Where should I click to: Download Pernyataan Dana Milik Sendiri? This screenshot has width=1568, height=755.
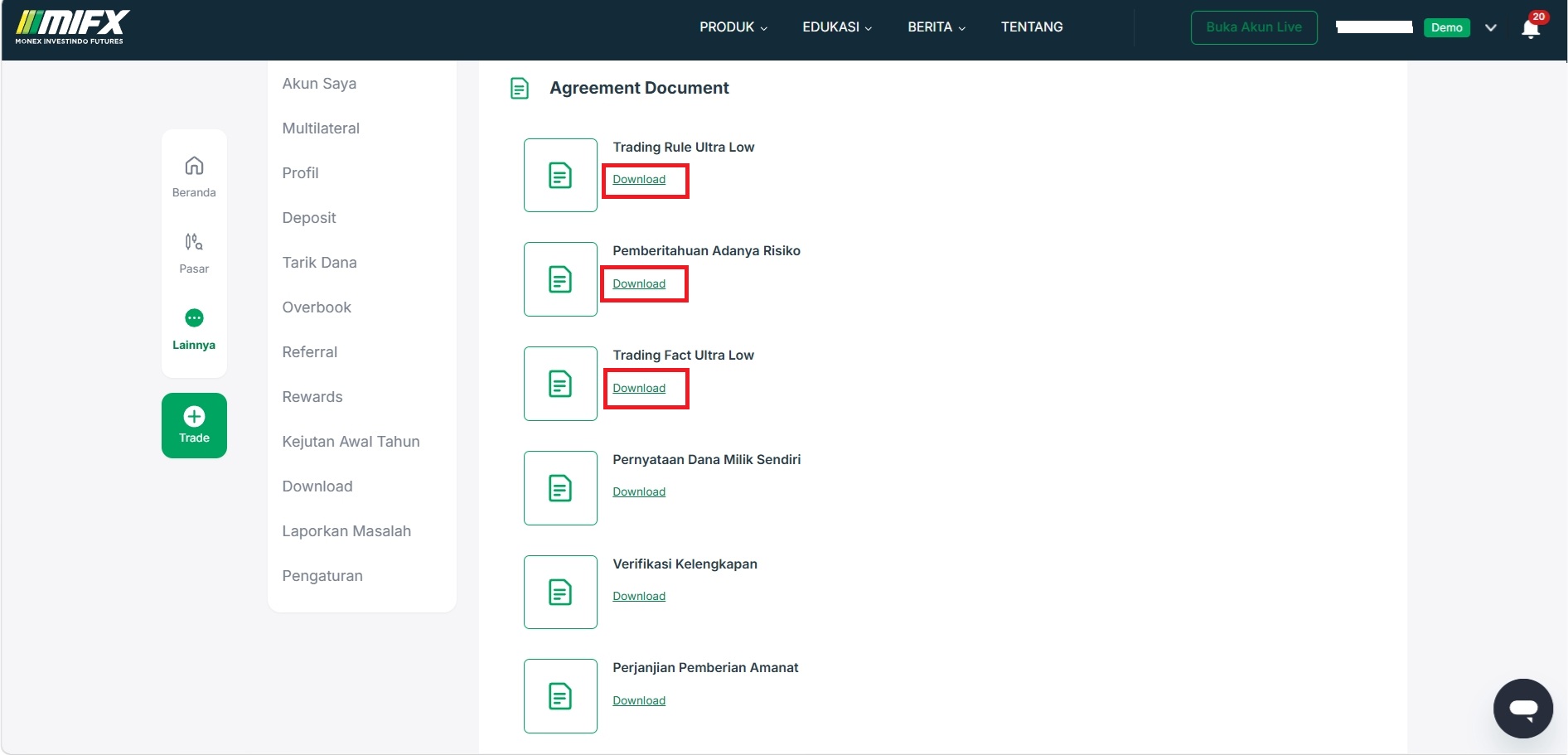[639, 492]
